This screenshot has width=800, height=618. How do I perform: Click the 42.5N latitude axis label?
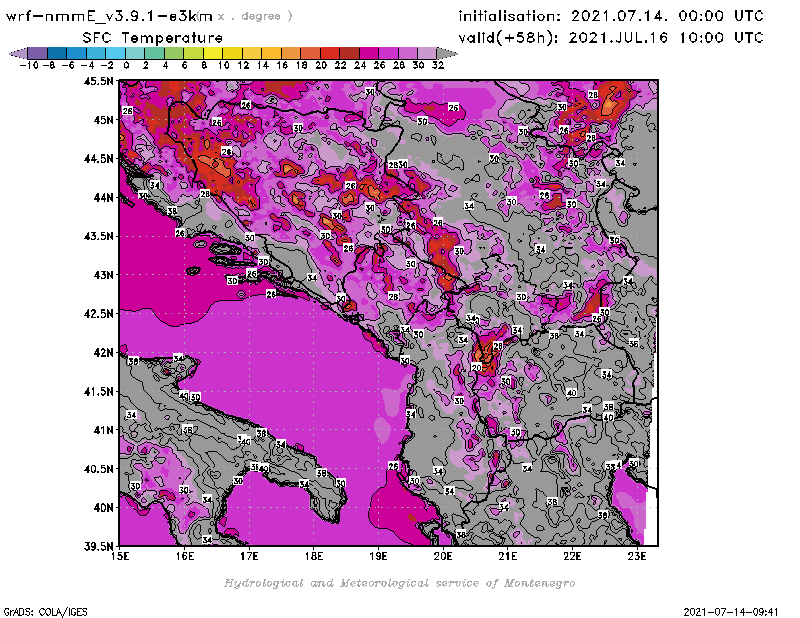(98, 313)
